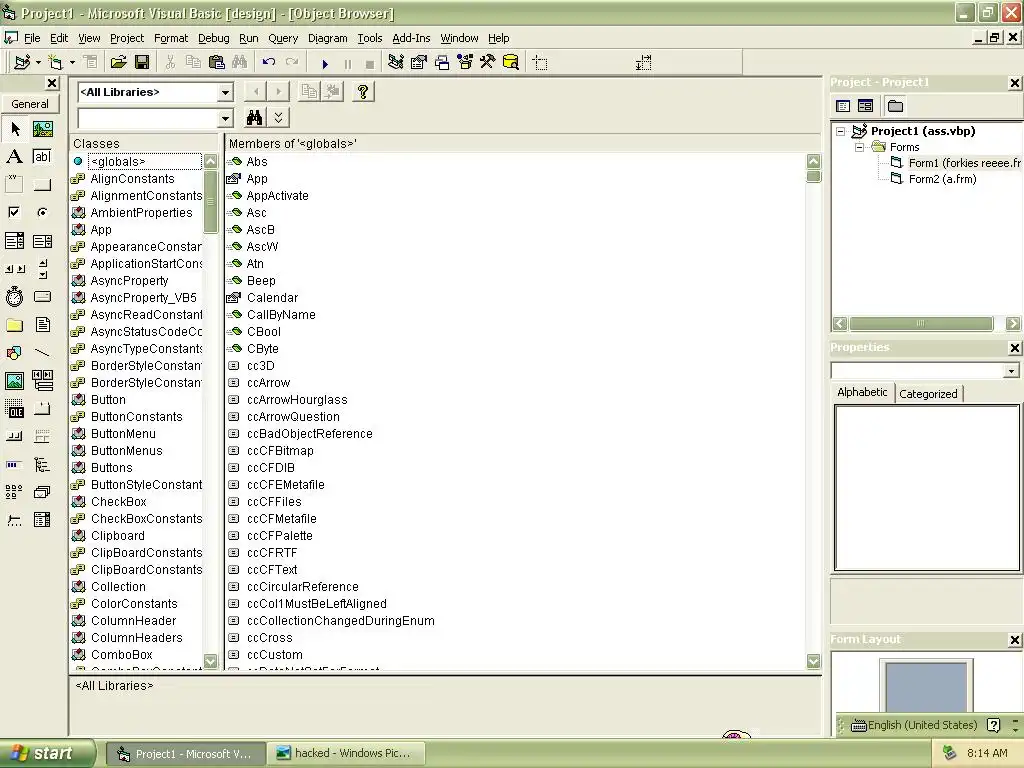
Task: Click the Windows start button
Action: (47, 753)
